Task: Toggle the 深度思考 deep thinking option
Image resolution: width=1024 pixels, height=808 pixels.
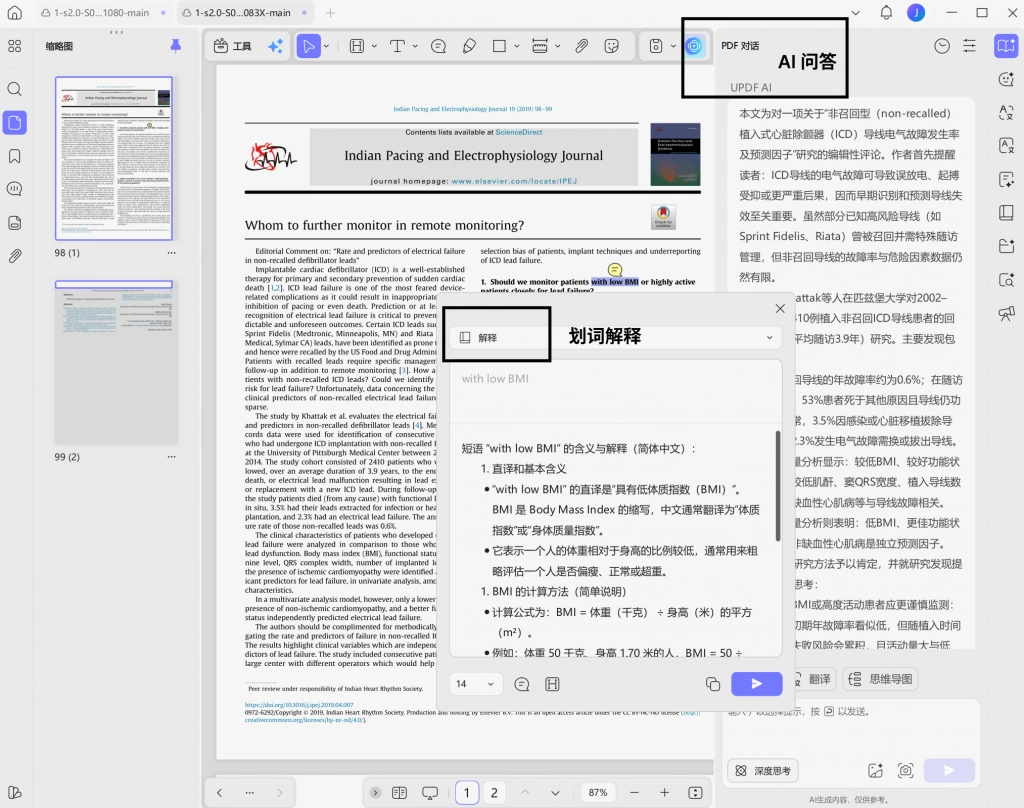Action: click(763, 771)
